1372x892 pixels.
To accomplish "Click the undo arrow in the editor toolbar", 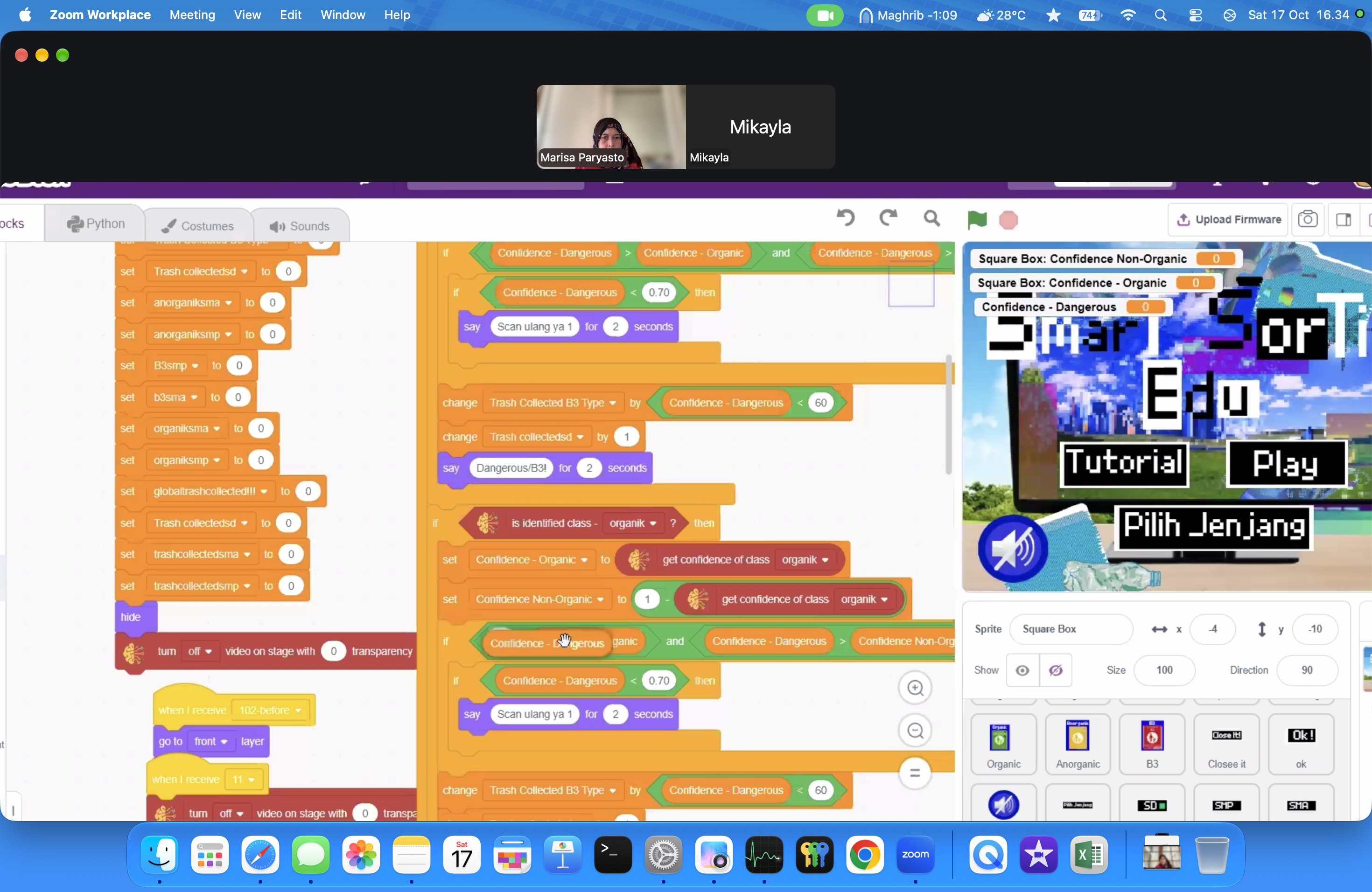I will pos(845,218).
